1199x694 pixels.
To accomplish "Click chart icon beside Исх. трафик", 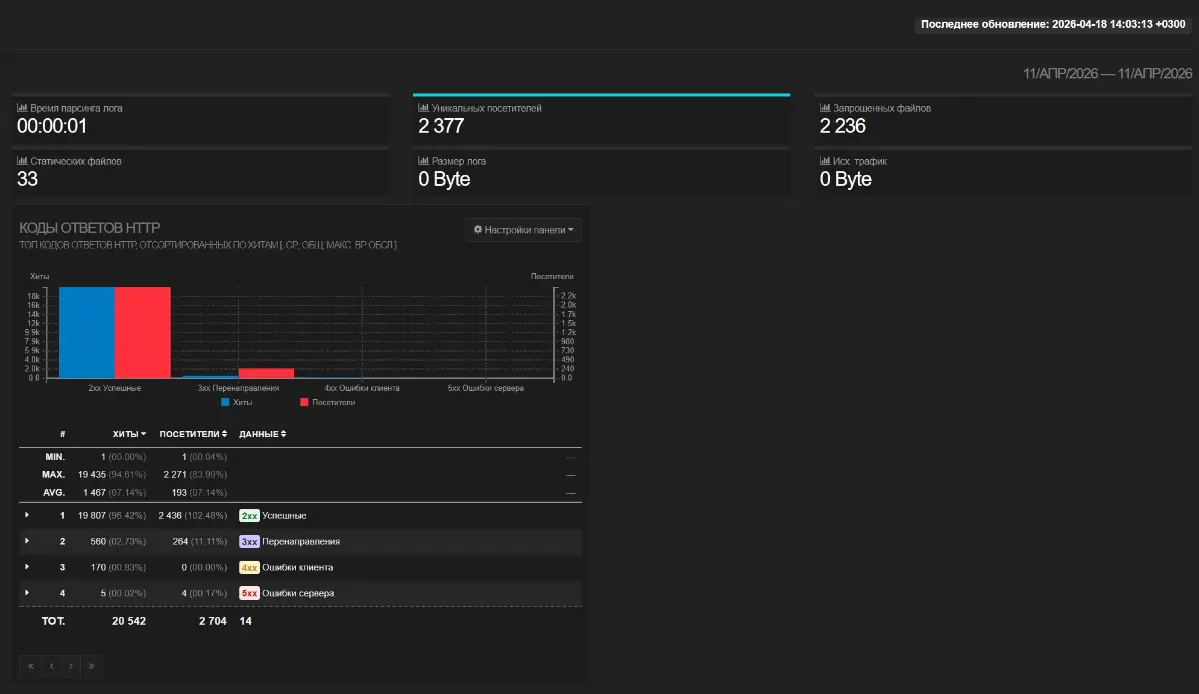I will (825, 161).
